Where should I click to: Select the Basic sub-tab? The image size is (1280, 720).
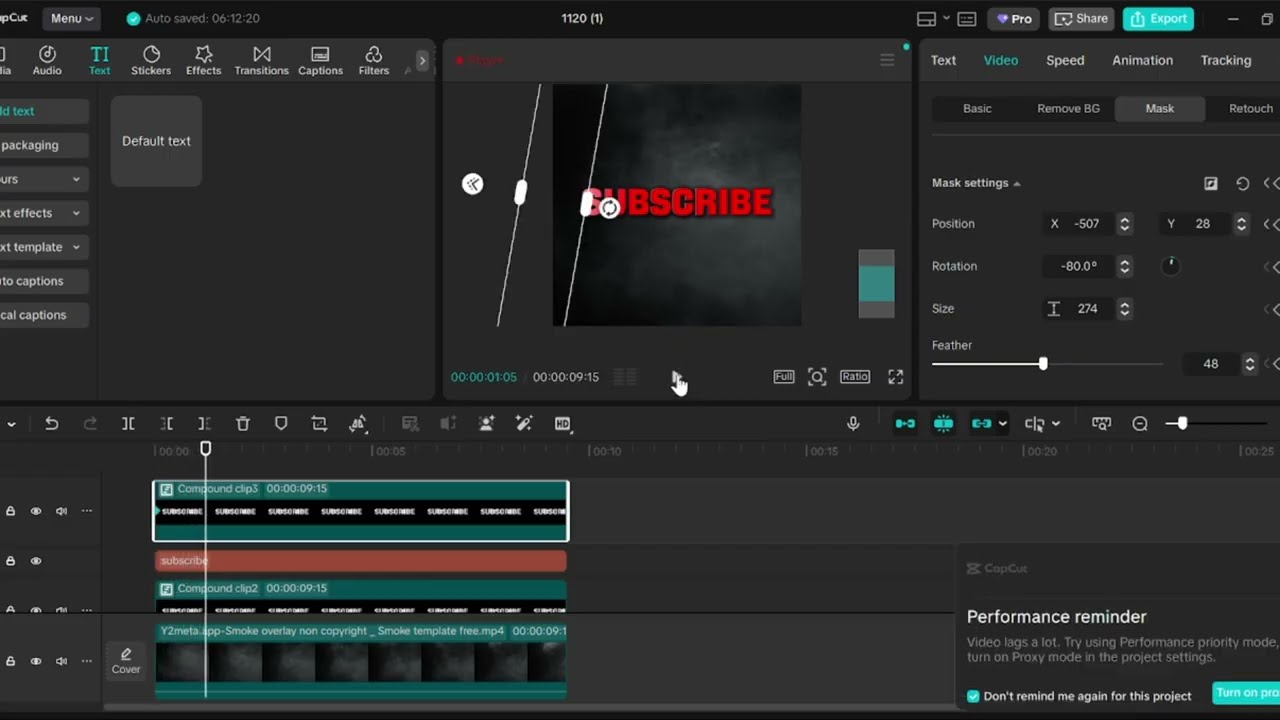pyautogui.click(x=977, y=108)
